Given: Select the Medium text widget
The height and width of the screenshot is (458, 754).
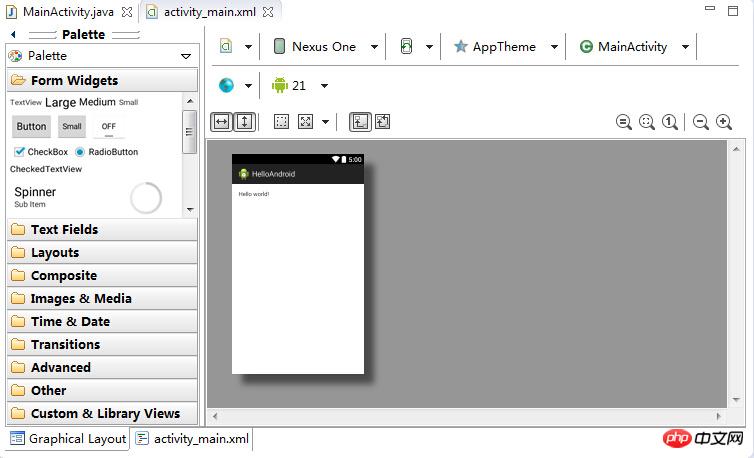Looking at the screenshot, I should pyautogui.click(x=97, y=102).
